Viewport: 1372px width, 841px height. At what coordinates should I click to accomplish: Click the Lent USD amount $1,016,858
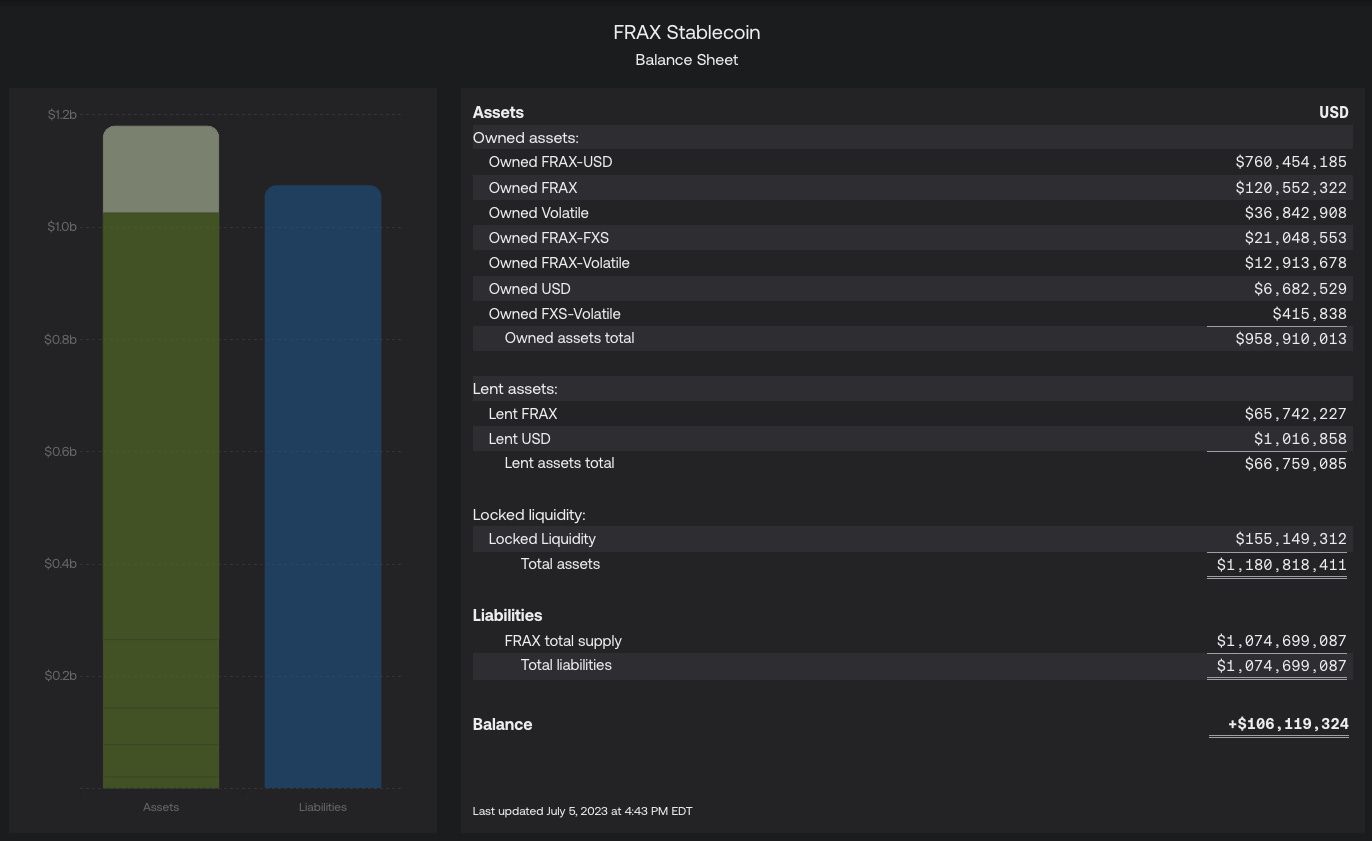click(1300, 439)
